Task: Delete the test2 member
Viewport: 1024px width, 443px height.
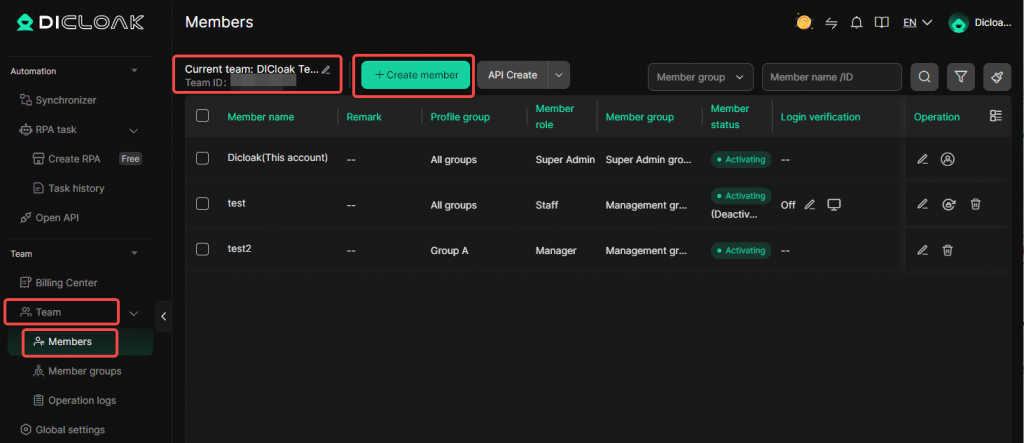Action: coord(948,250)
